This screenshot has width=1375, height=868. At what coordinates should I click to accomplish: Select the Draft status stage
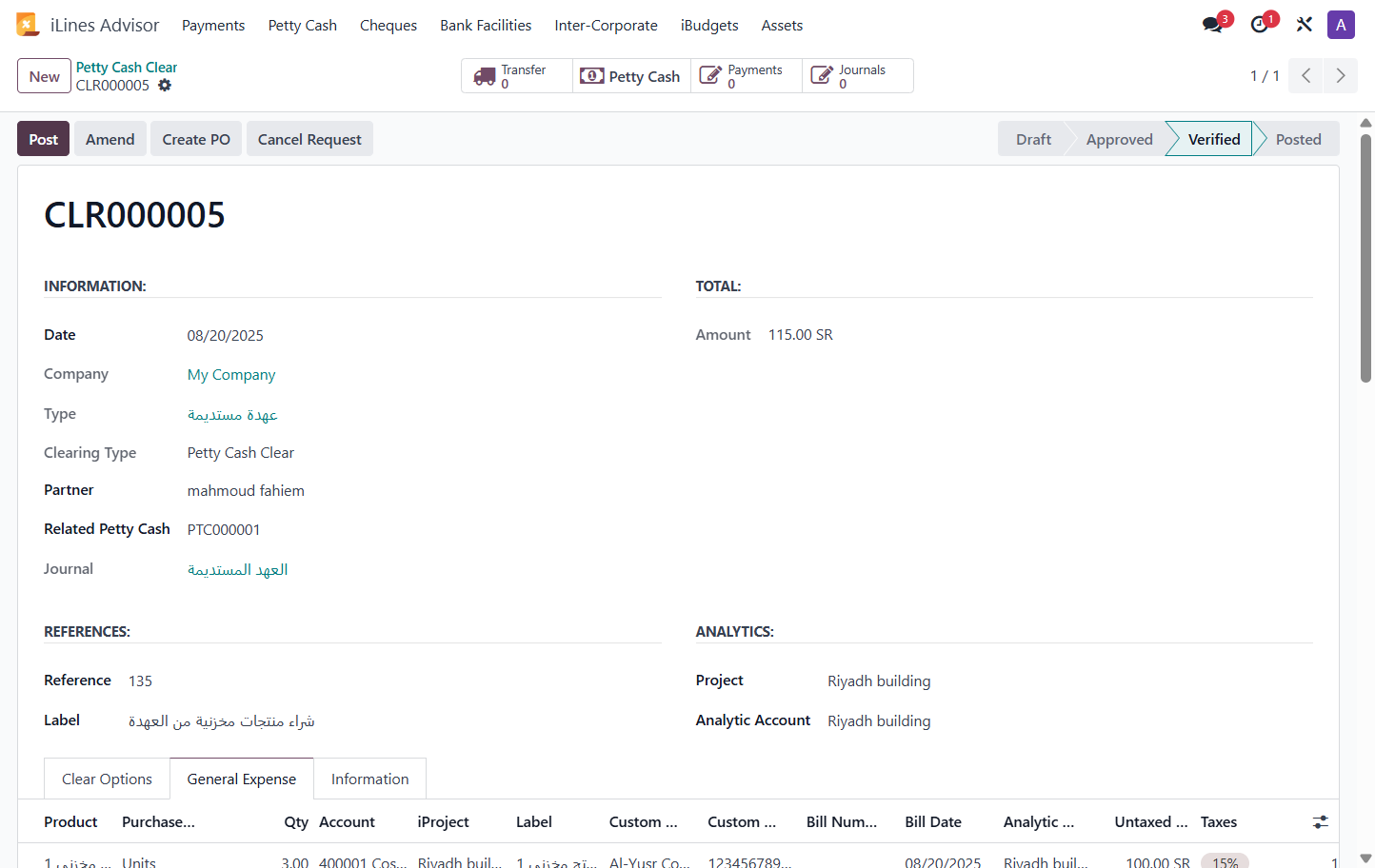pos(1033,139)
